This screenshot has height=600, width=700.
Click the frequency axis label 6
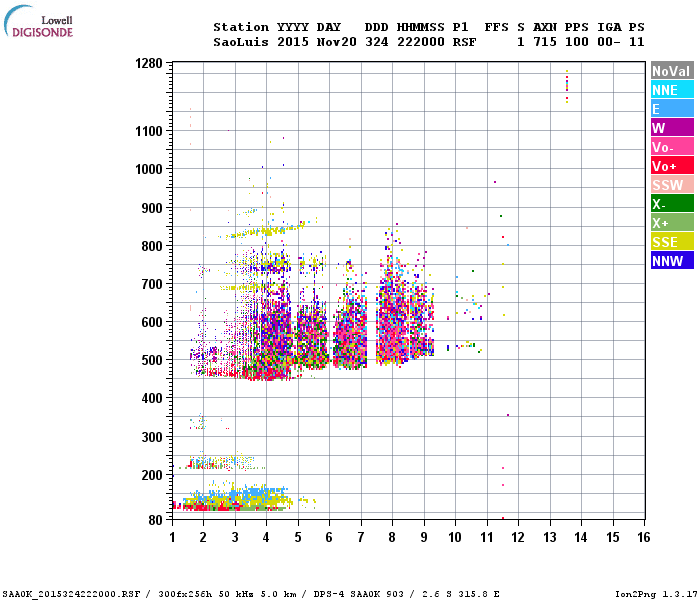pos(329,537)
